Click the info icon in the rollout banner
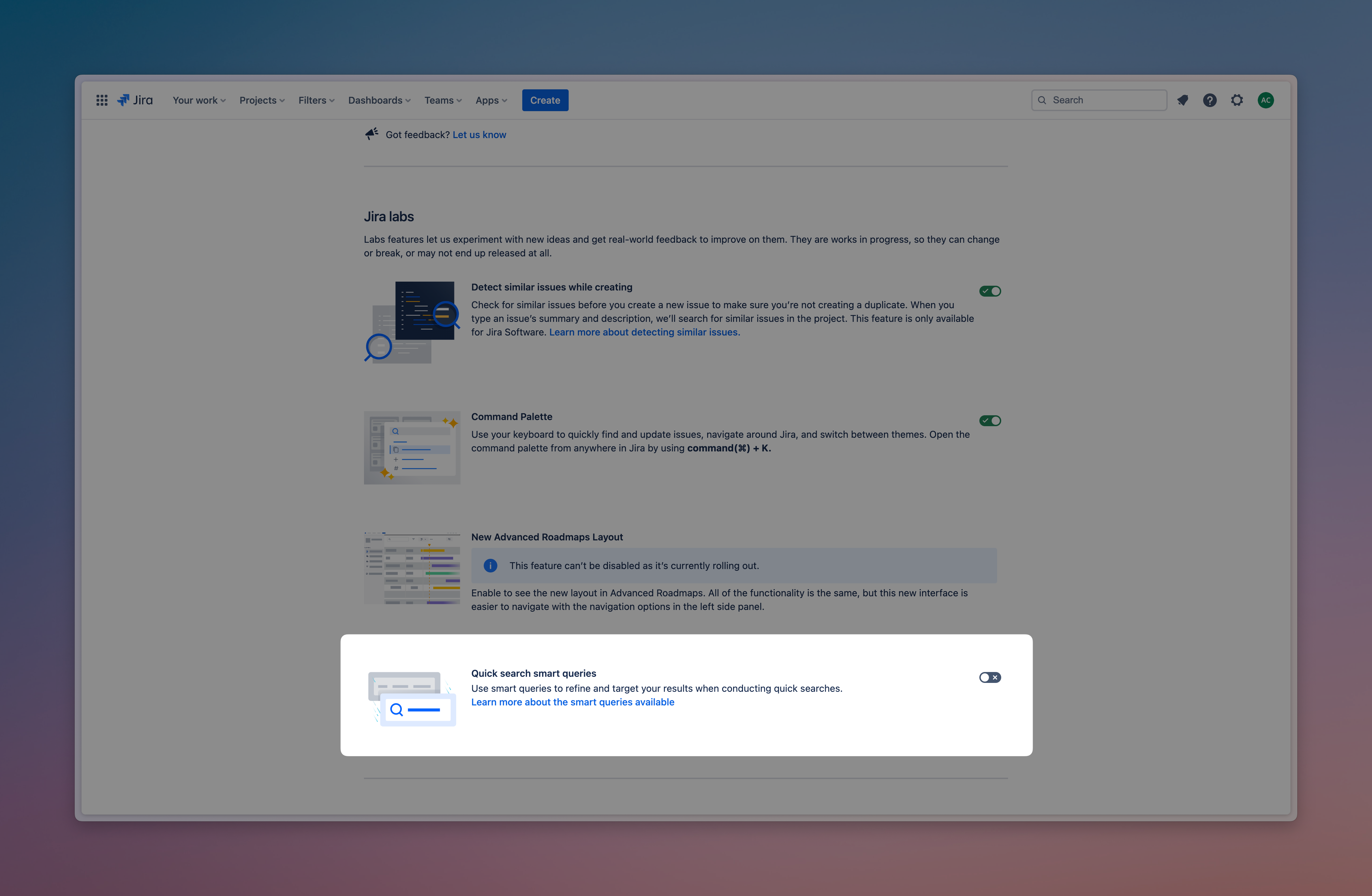The width and height of the screenshot is (1372, 896). click(490, 565)
